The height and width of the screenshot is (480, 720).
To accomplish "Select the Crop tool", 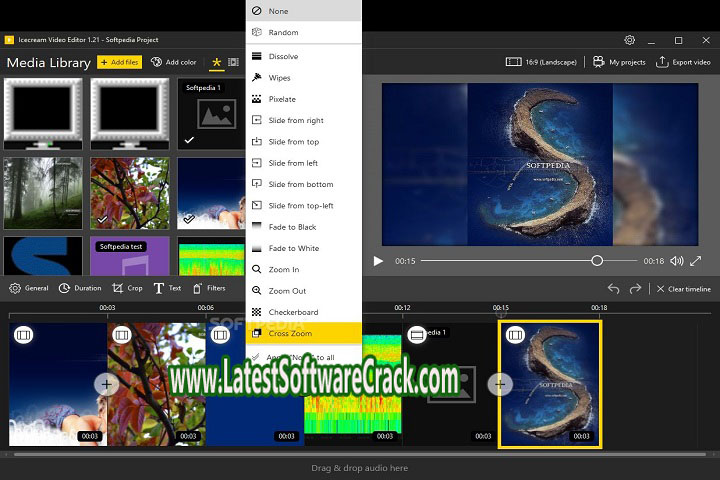I will pyautogui.click(x=127, y=288).
